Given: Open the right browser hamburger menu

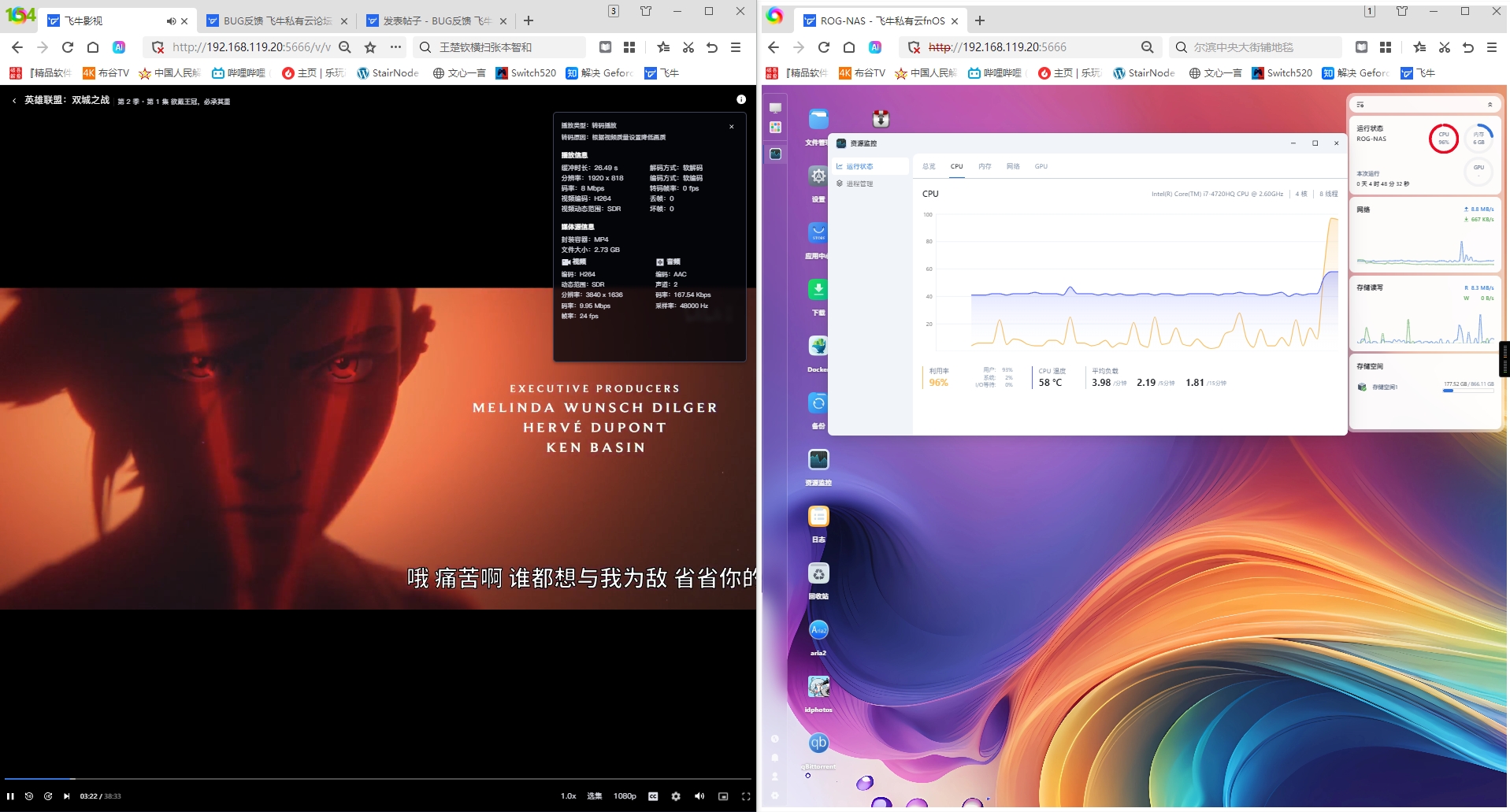Looking at the screenshot, I should click(1492, 47).
